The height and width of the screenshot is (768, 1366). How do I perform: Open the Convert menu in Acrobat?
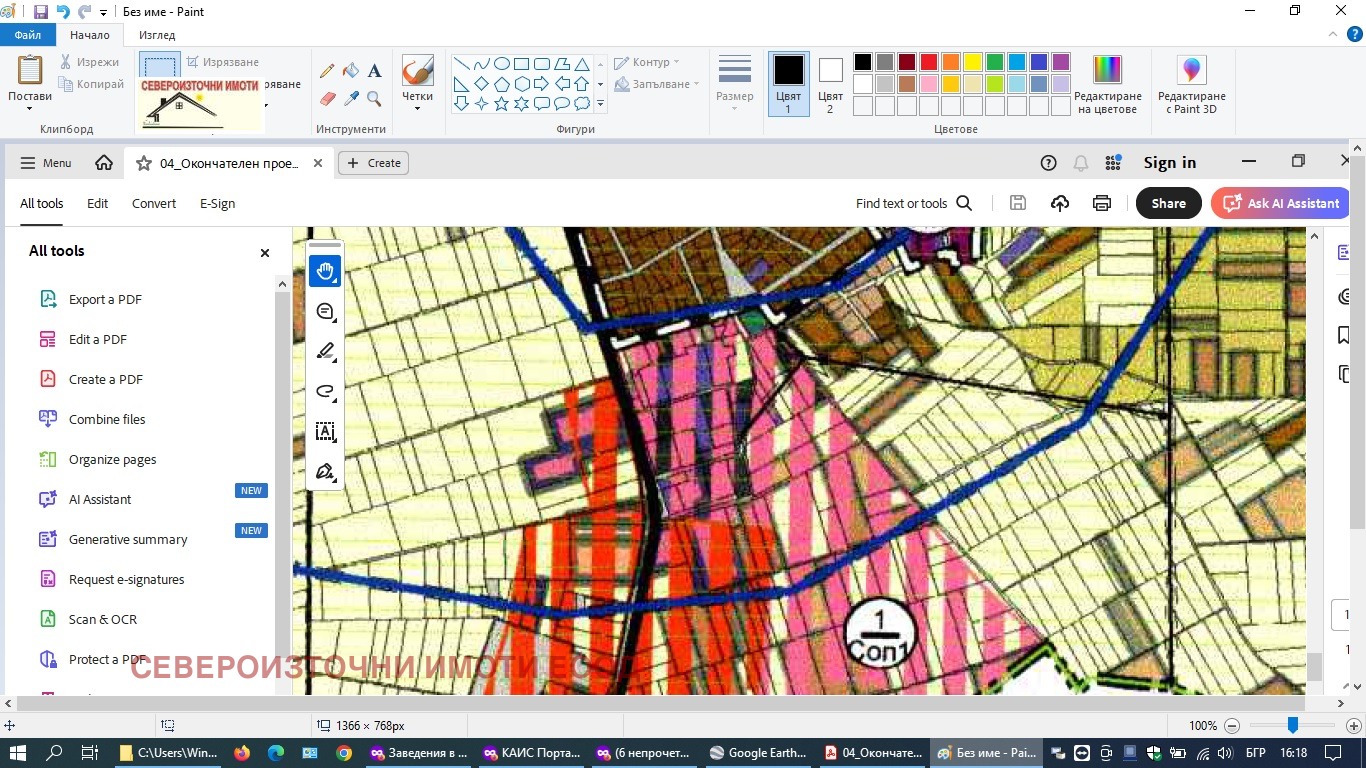[x=154, y=203]
